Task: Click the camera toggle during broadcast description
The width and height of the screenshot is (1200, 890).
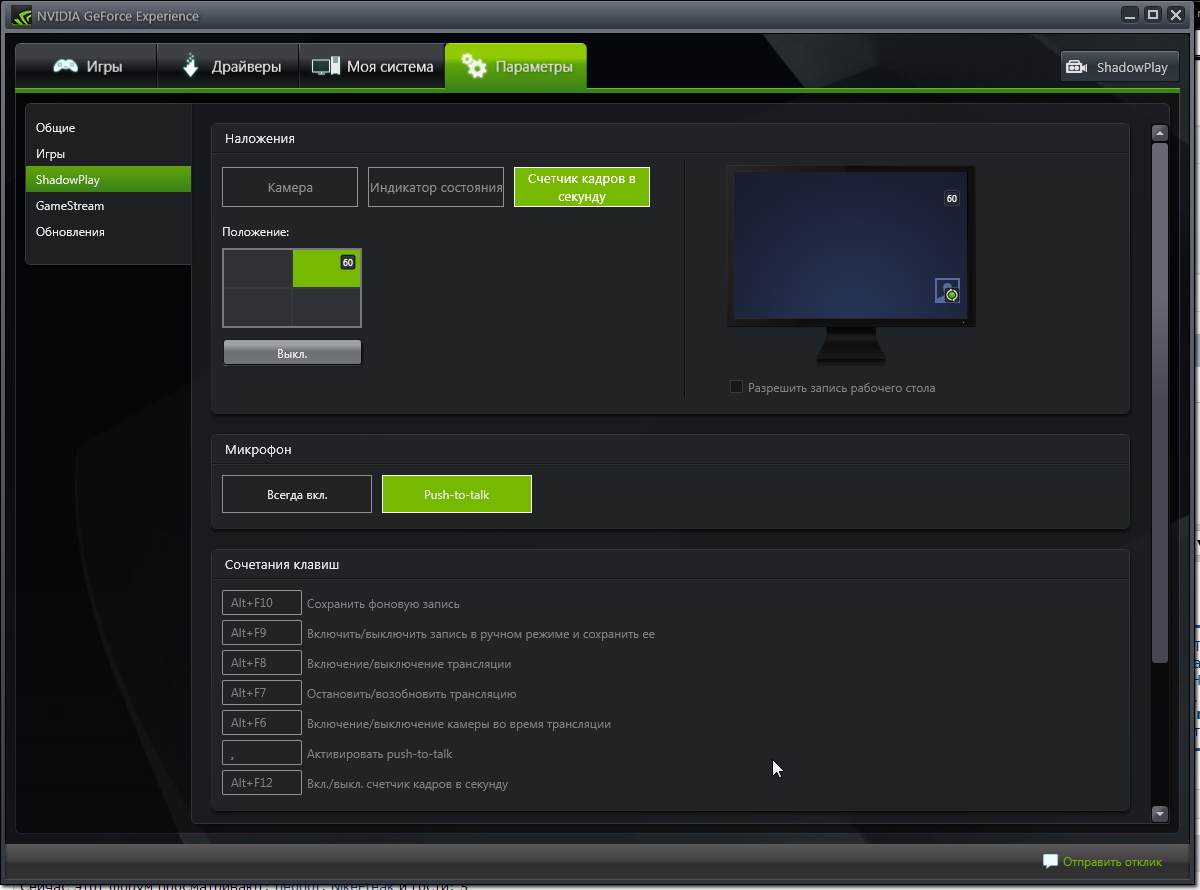Action: [x=459, y=724]
